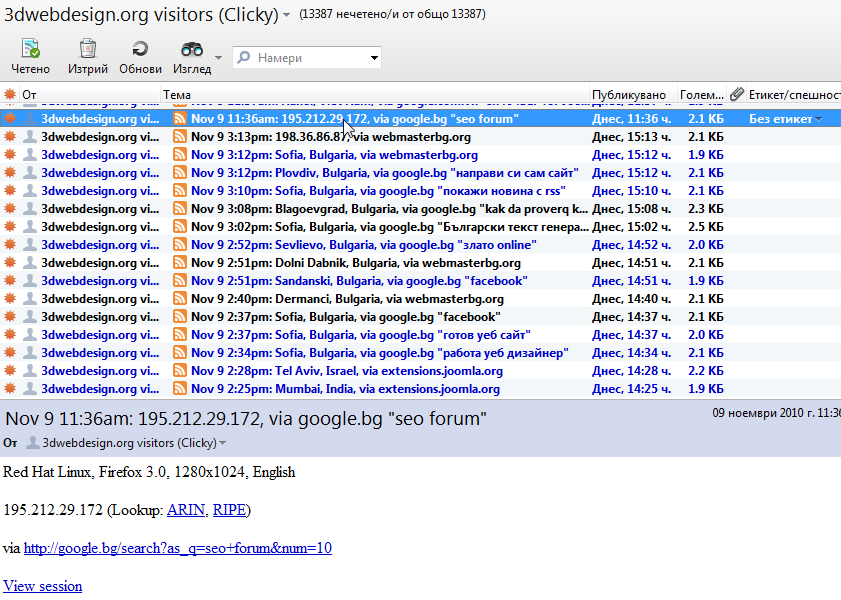841x600 pixels.
Task: Refresh the feed with the Обнови icon
Action: pyautogui.click(x=140, y=49)
